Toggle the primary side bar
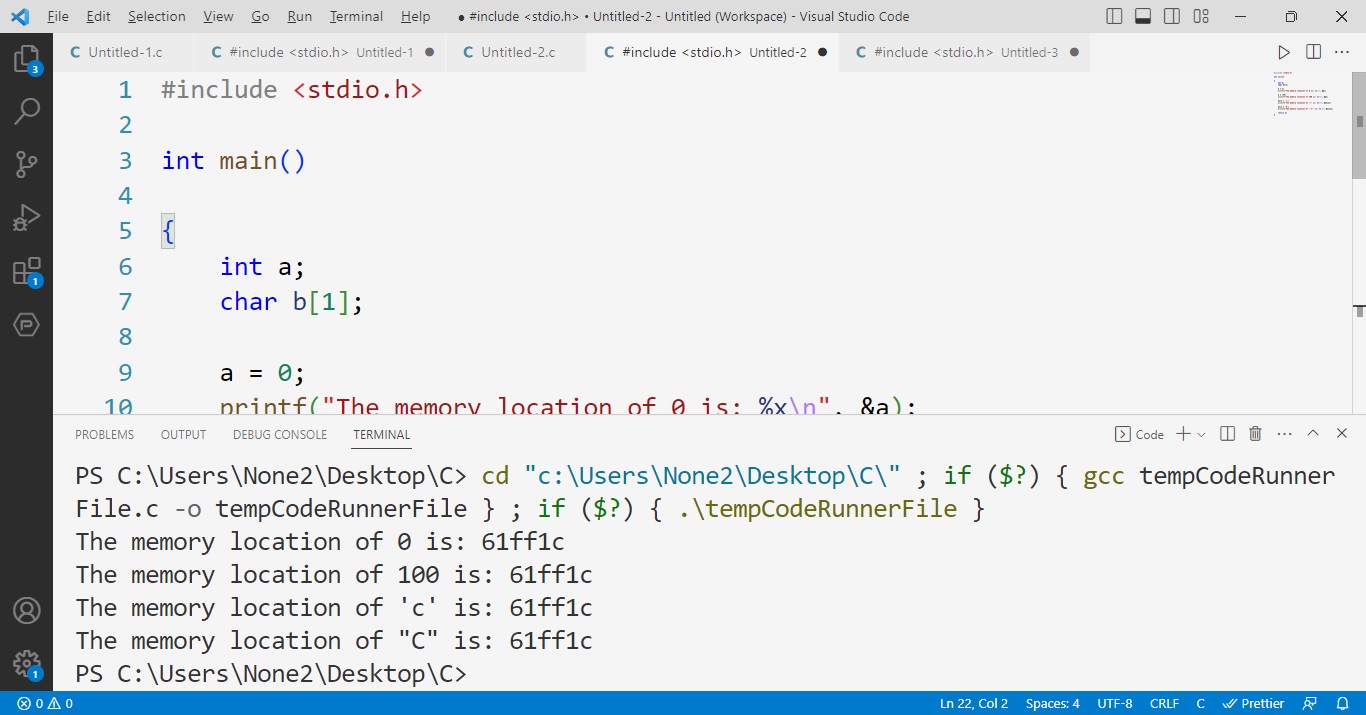Image resolution: width=1366 pixels, height=715 pixels. click(x=1114, y=16)
